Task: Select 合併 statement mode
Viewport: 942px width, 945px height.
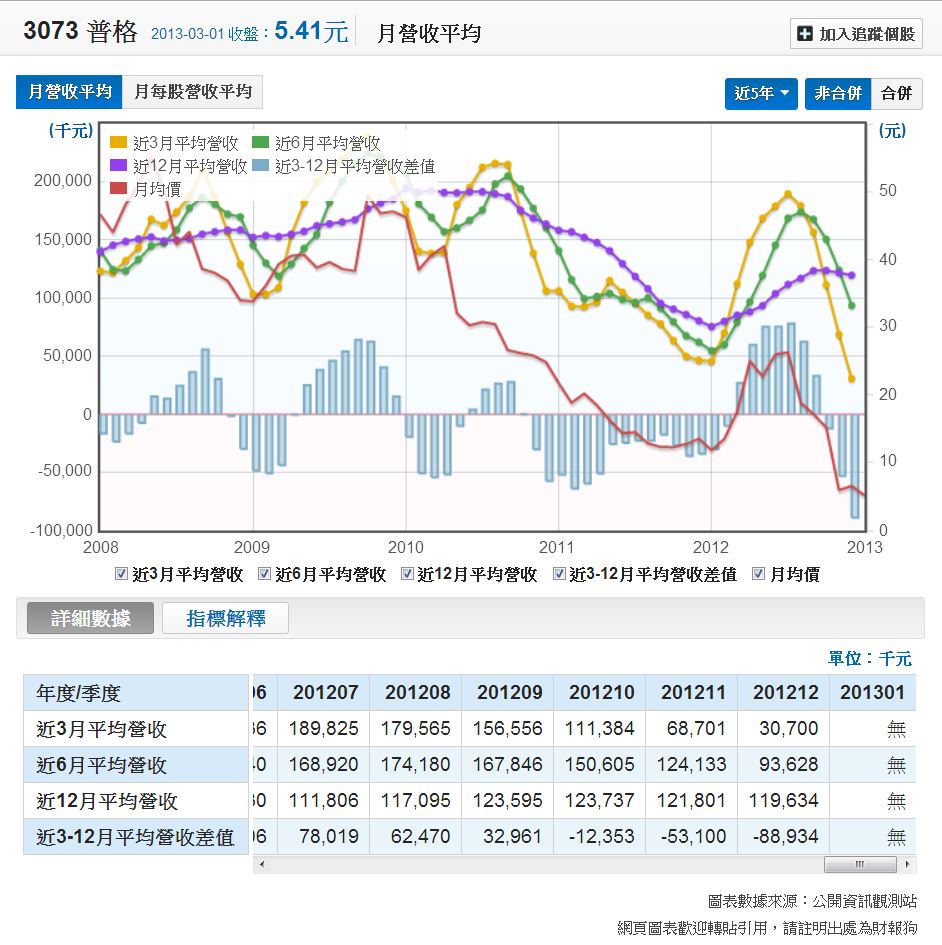Action: [896, 93]
